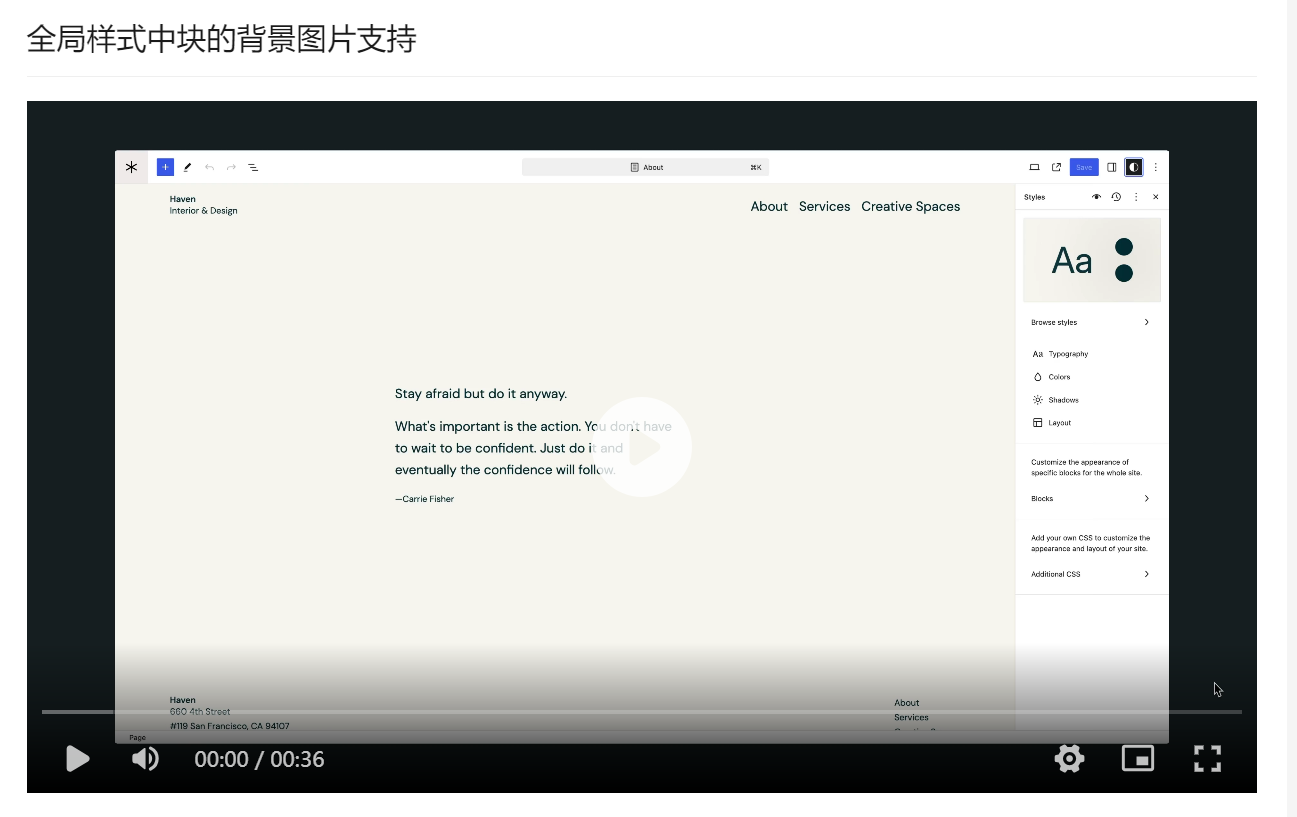1297x817 pixels.
Task: Click the Save button
Action: (x=1084, y=167)
